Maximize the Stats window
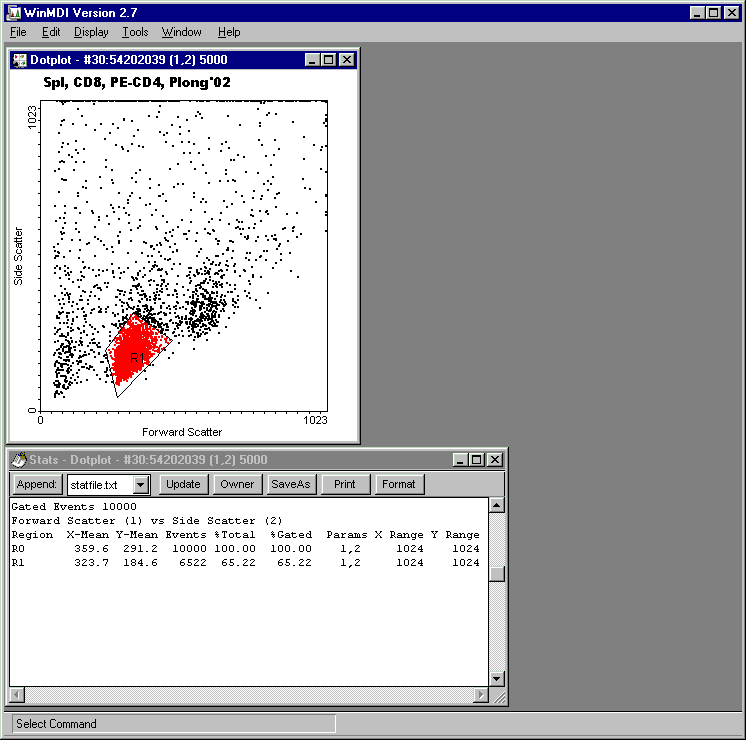Screen dimensions: 746x740 (x=477, y=460)
